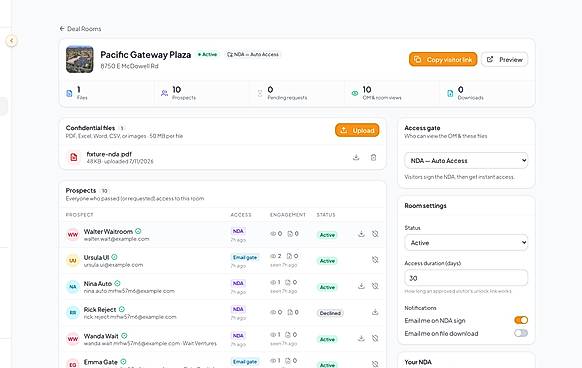Copy the visitor link
582x368 pixels.
point(443,59)
